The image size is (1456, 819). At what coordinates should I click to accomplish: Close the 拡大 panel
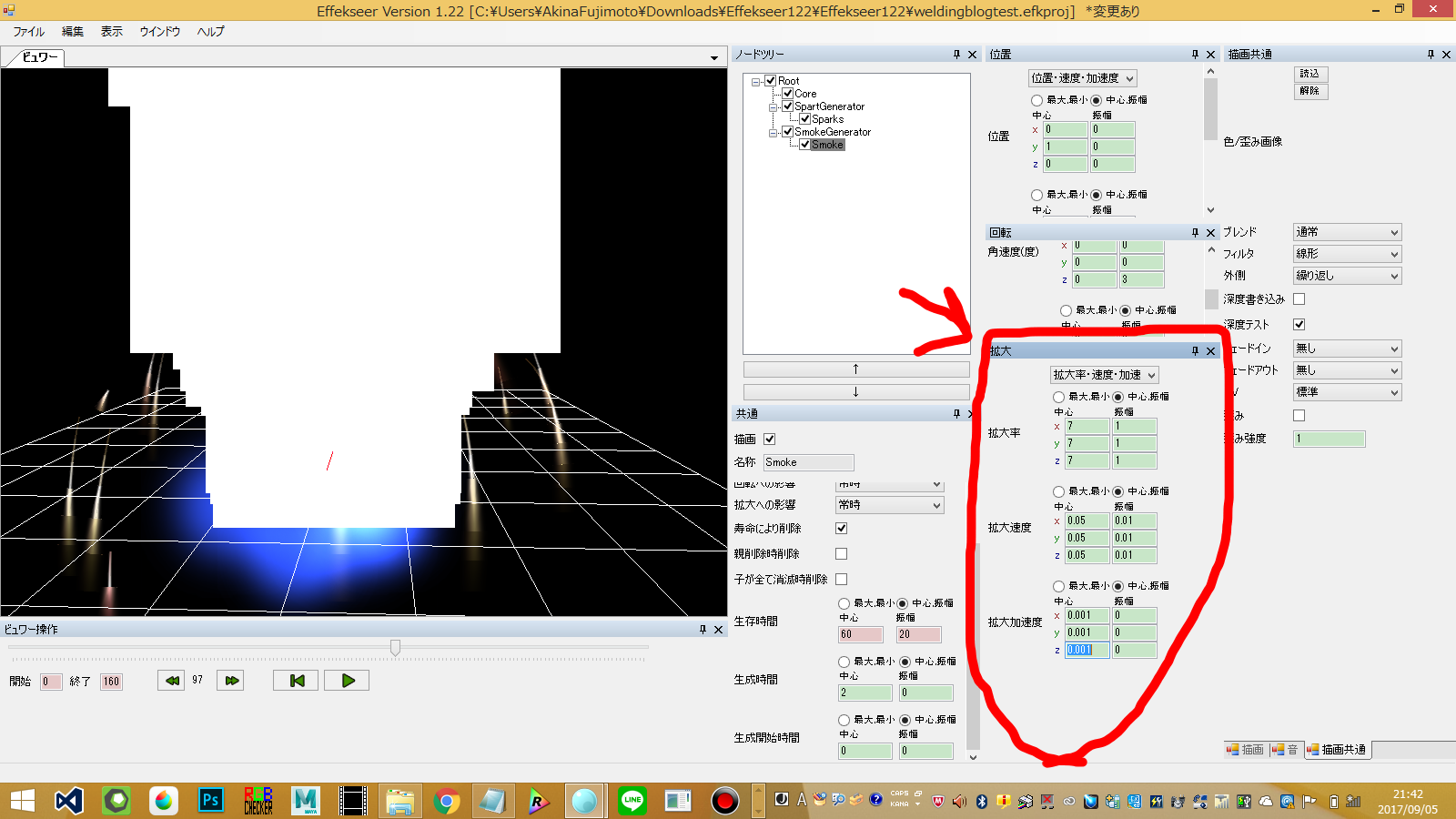pyautogui.click(x=1210, y=351)
